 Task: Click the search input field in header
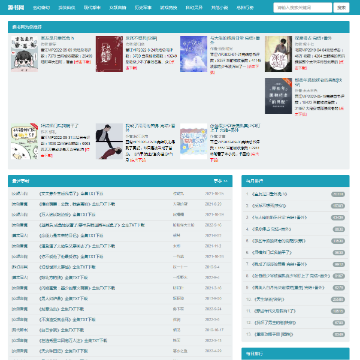click(303, 7)
